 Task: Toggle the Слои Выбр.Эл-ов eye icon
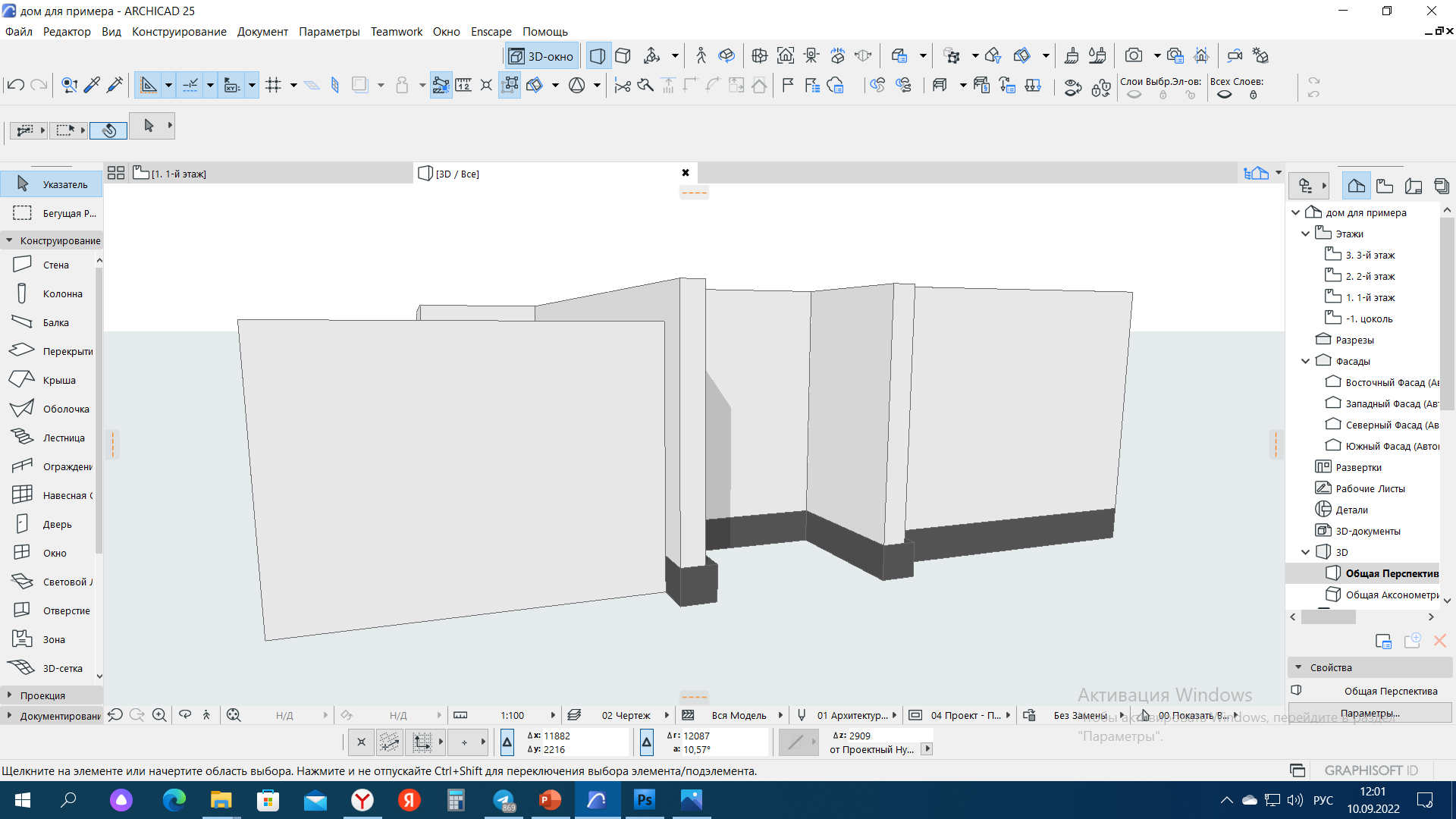tap(1134, 95)
